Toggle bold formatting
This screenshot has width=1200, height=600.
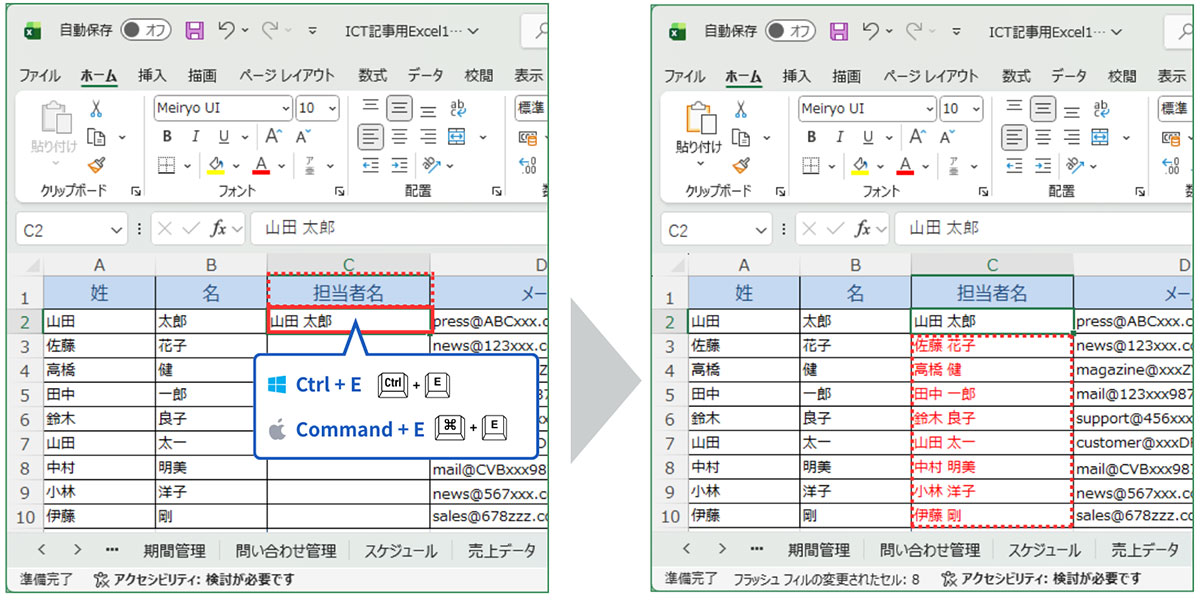tap(168, 135)
